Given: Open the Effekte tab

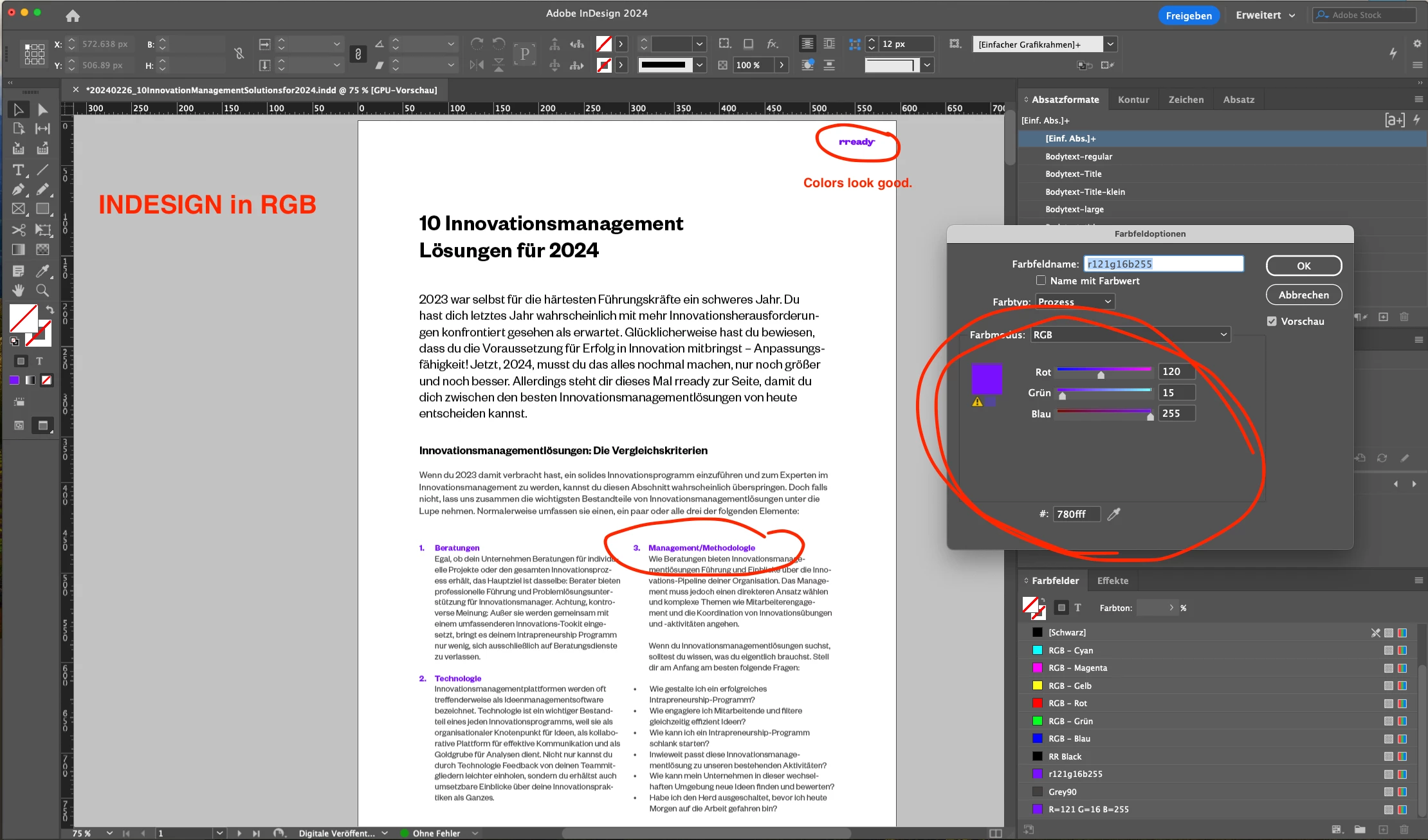Looking at the screenshot, I should (1112, 581).
